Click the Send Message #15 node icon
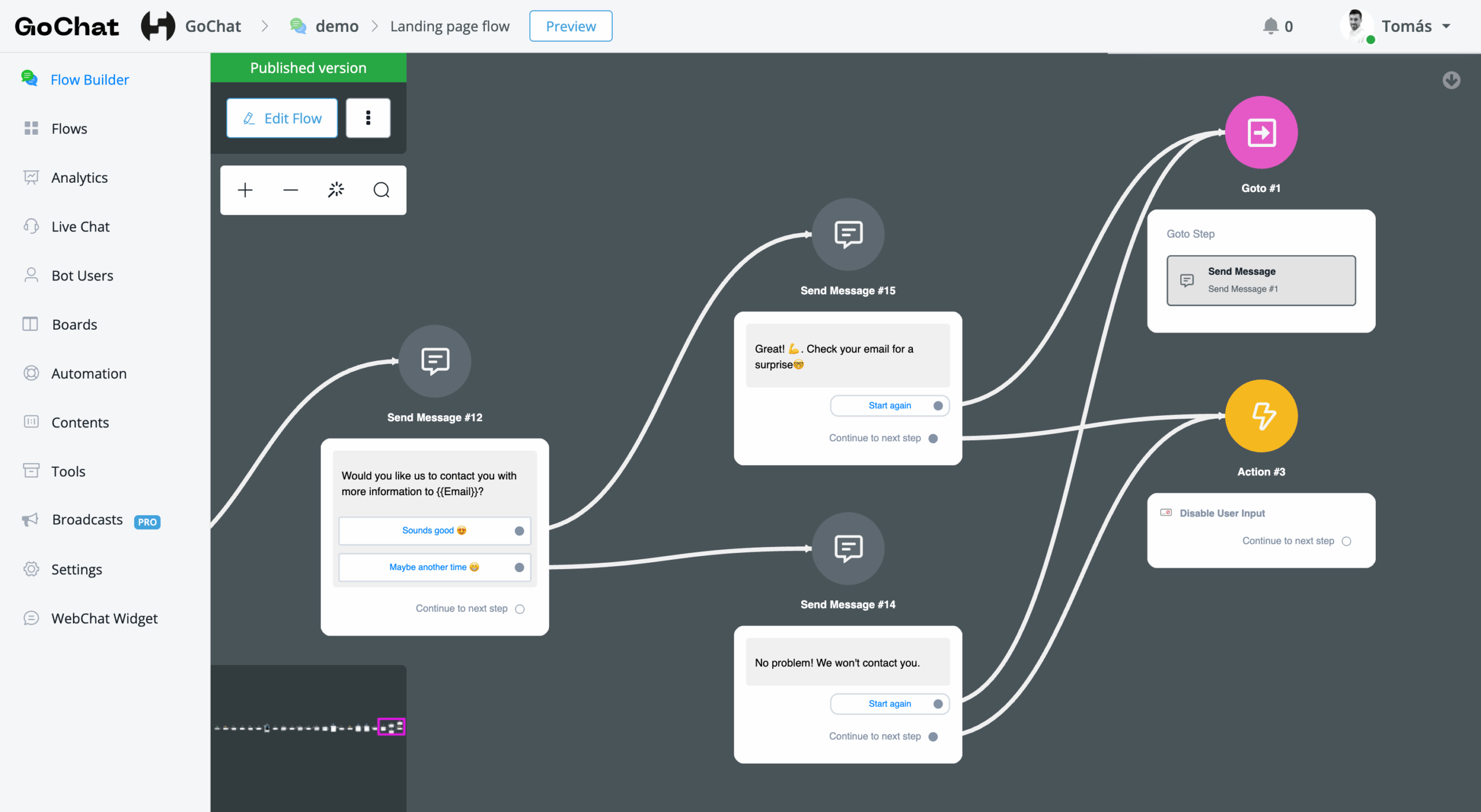This screenshot has height=812, width=1481. pos(848,234)
